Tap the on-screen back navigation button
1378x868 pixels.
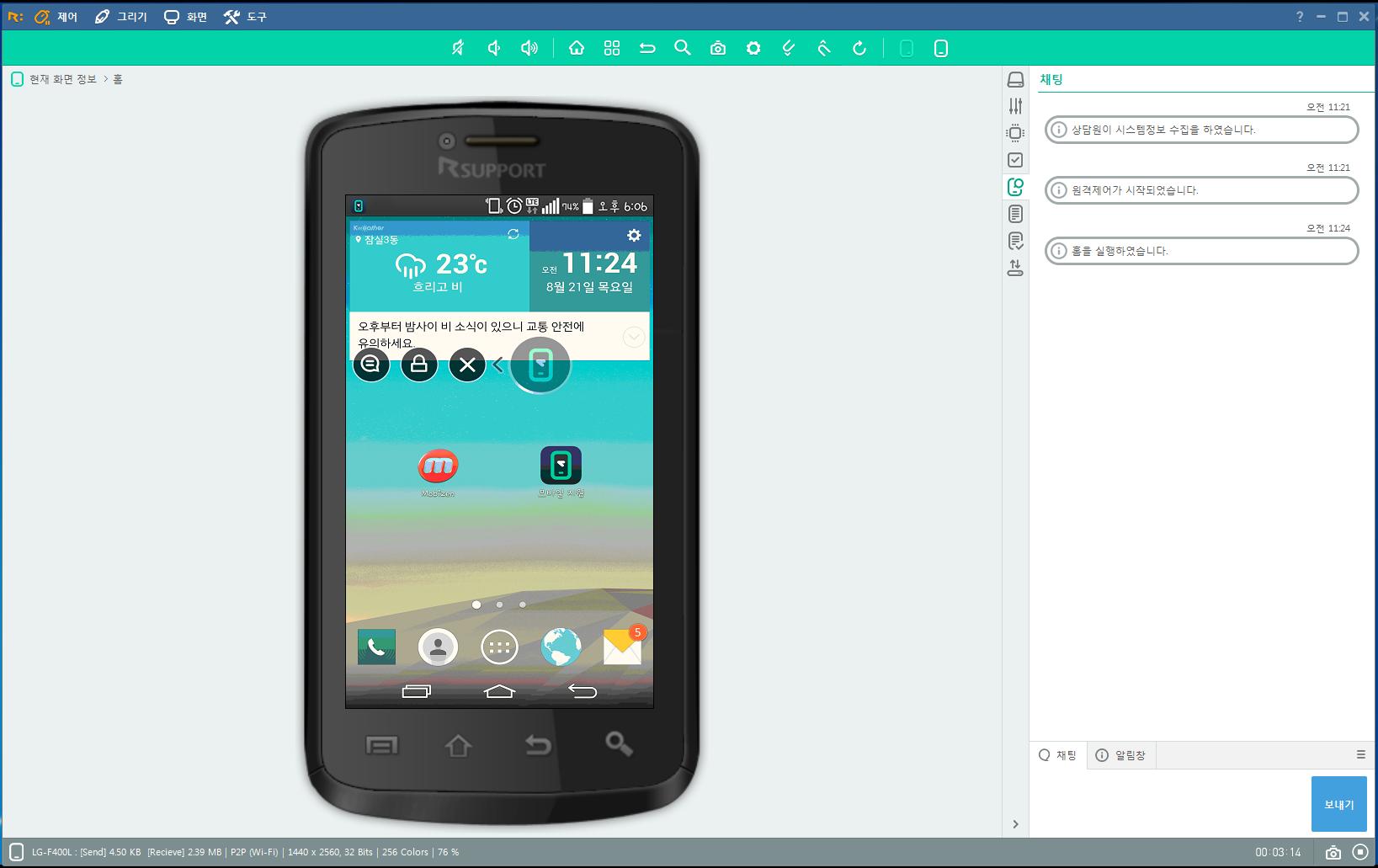[583, 691]
